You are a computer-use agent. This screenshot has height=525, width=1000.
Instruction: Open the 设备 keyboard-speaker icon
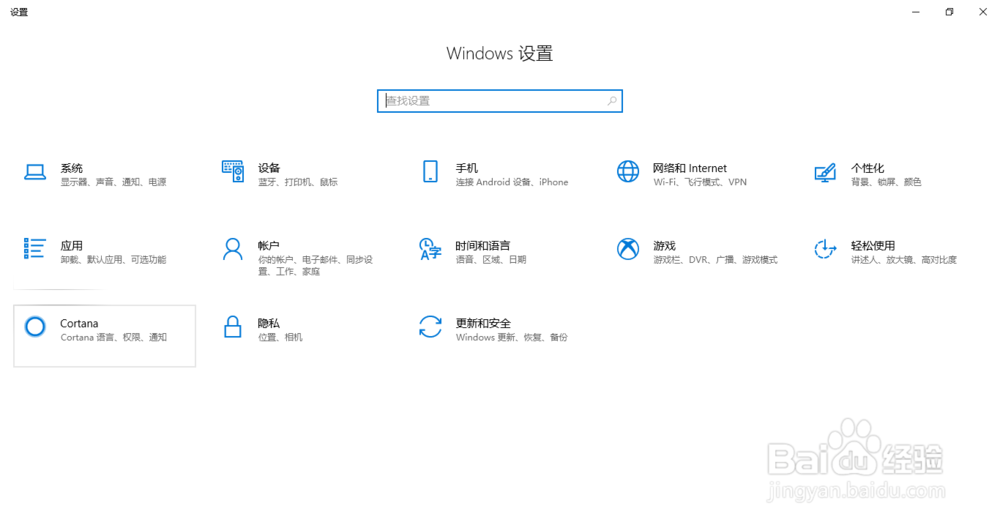(233, 172)
